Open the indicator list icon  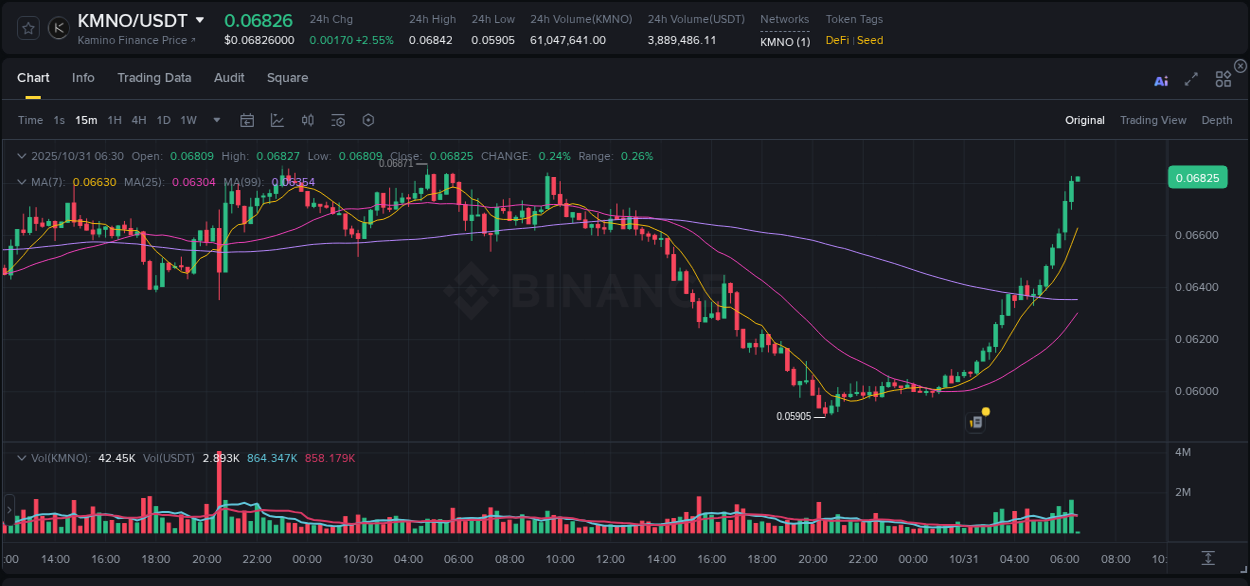(x=337, y=120)
